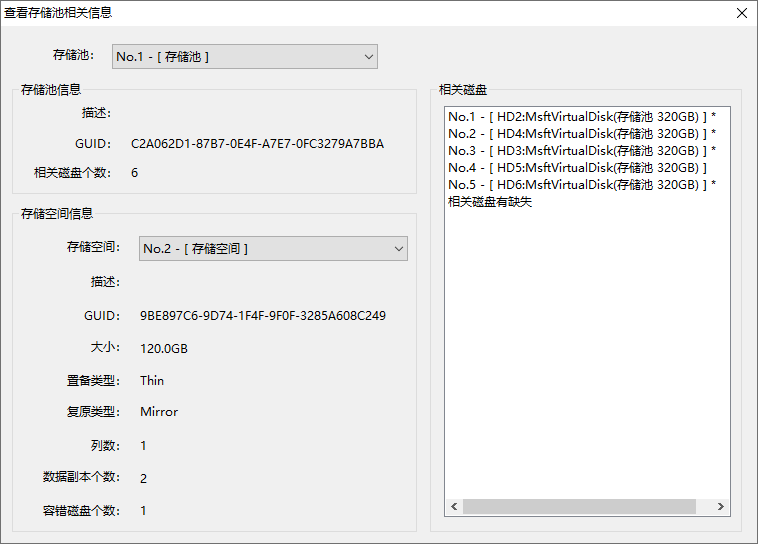Image resolution: width=758 pixels, height=544 pixels.
Task: Click the 存储空间信息 group label
Action: 57,214
